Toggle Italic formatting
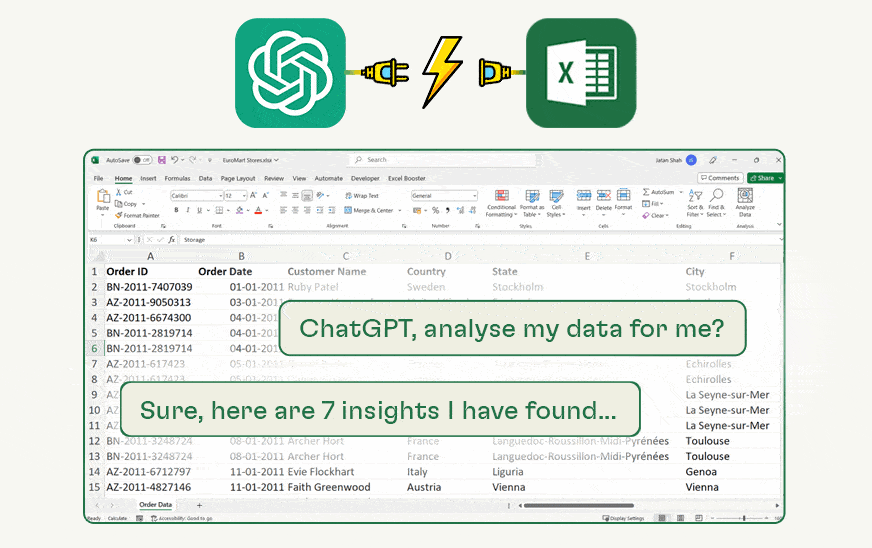The height and width of the screenshot is (548, 872). coord(190,211)
